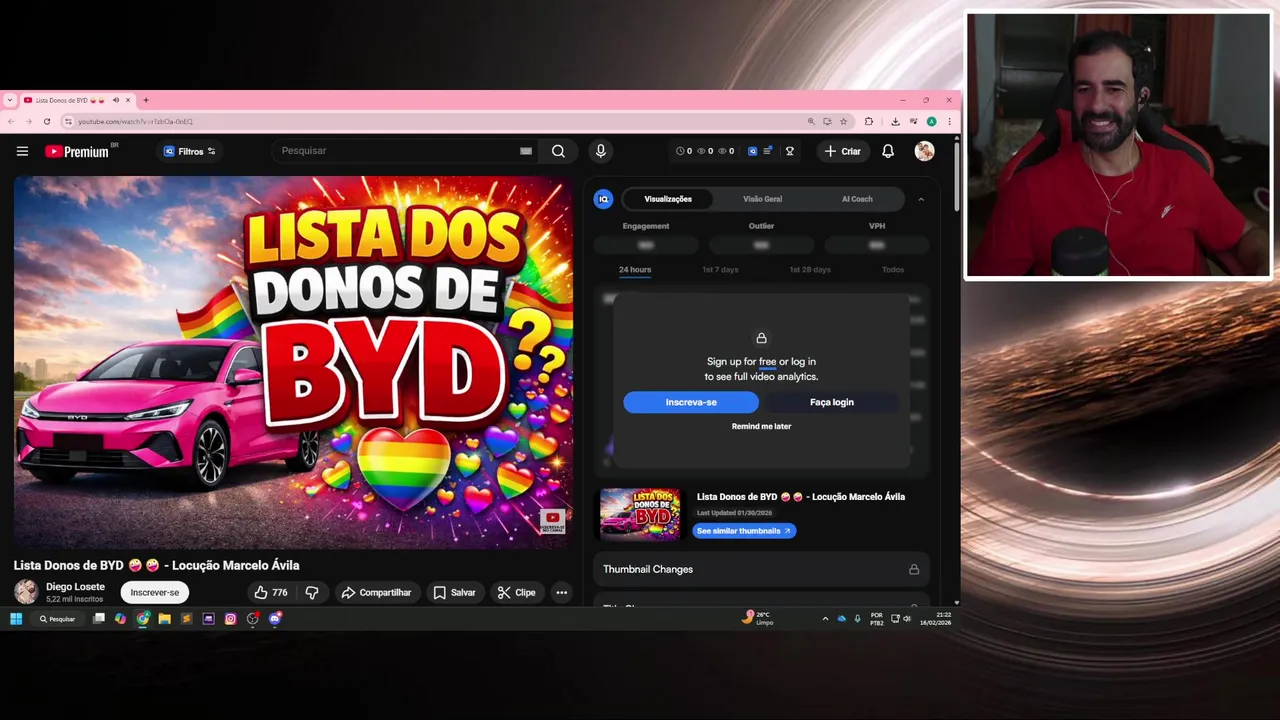Open the Windows Start menu
Screen dimensions: 1280x720
[16, 619]
